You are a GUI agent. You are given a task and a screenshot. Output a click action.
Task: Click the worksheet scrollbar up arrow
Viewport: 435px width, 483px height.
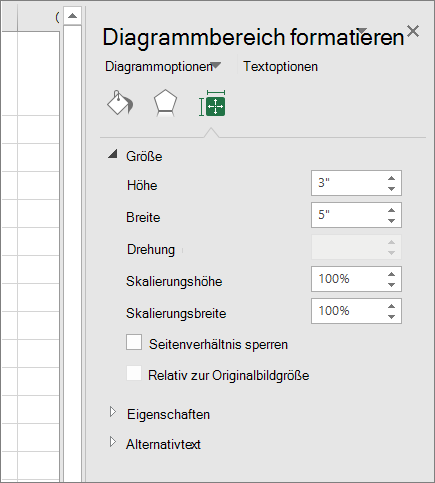click(x=72, y=16)
